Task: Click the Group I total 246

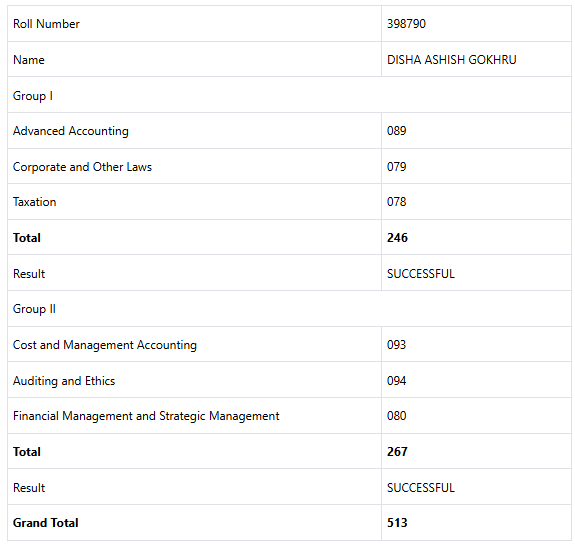Action: tap(397, 238)
